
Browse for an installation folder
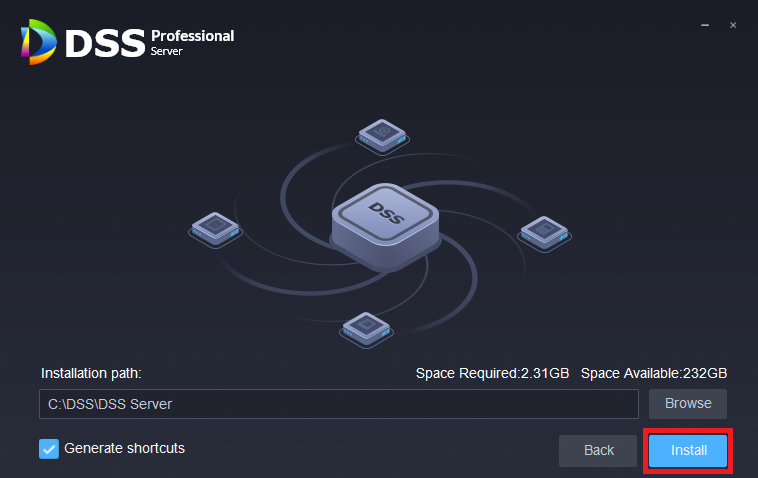[x=688, y=404]
